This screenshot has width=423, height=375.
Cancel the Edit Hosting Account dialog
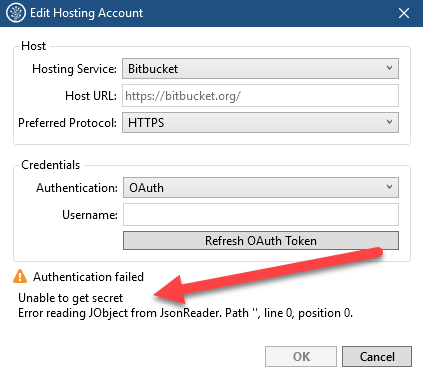(377, 357)
